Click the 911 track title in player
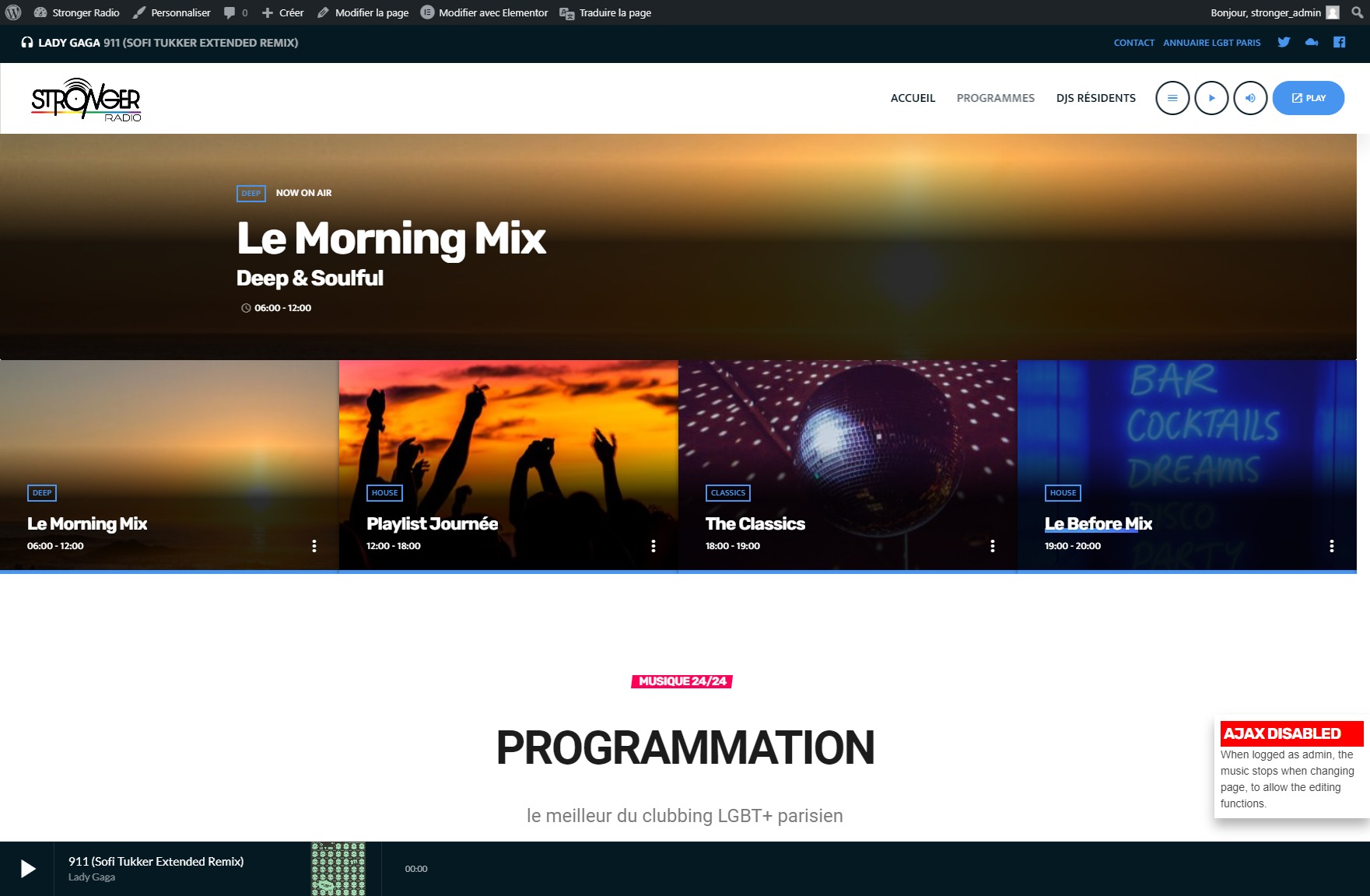Screen dimensions: 1370x896 (x=156, y=861)
